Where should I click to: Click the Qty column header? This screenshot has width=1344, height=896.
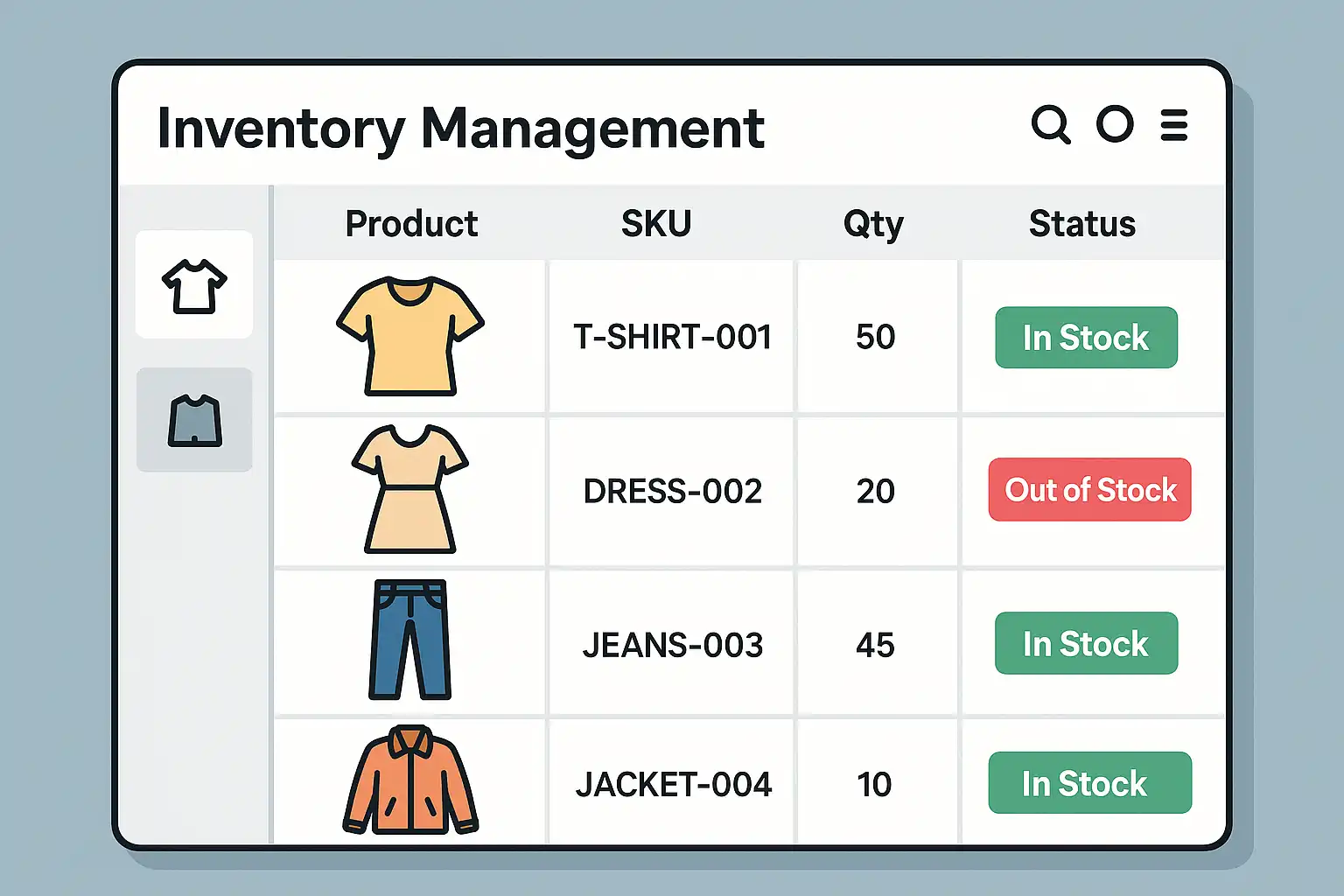[873, 224]
